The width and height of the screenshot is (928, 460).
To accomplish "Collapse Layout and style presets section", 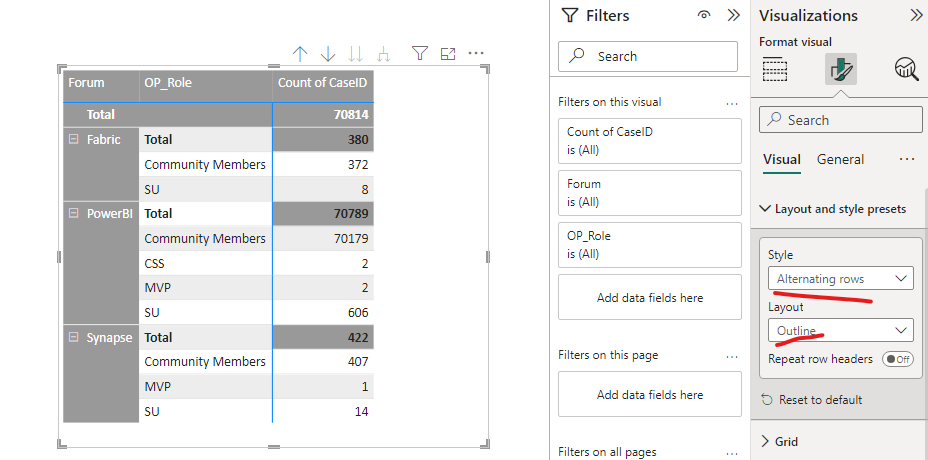I will [833, 209].
